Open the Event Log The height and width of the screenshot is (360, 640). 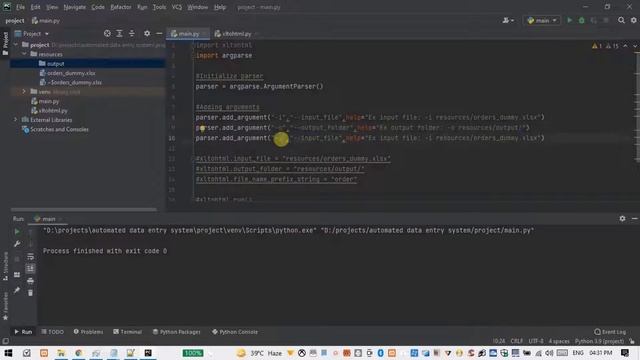pos(610,332)
